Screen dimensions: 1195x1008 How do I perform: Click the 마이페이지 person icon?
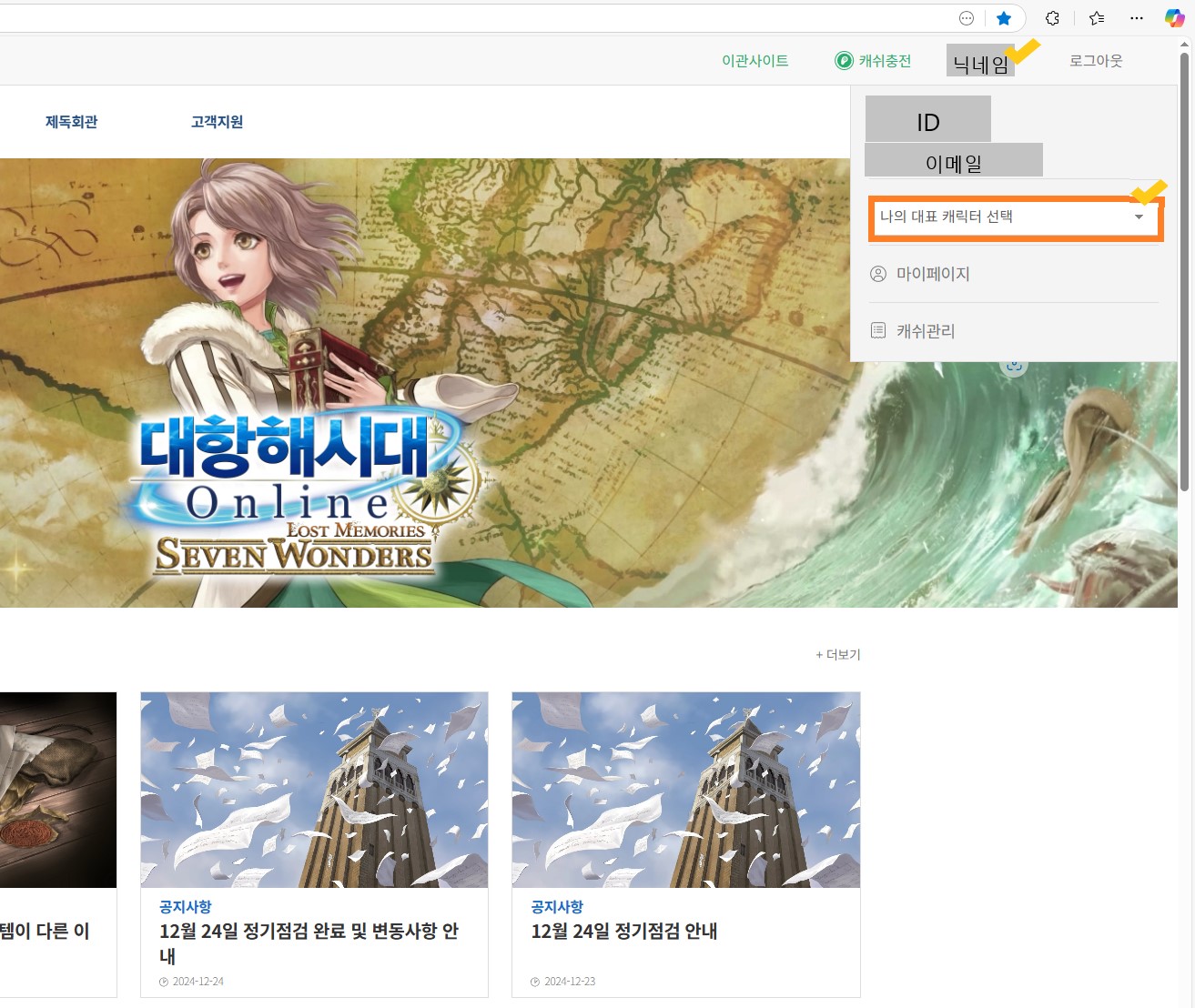tap(878, 274)
